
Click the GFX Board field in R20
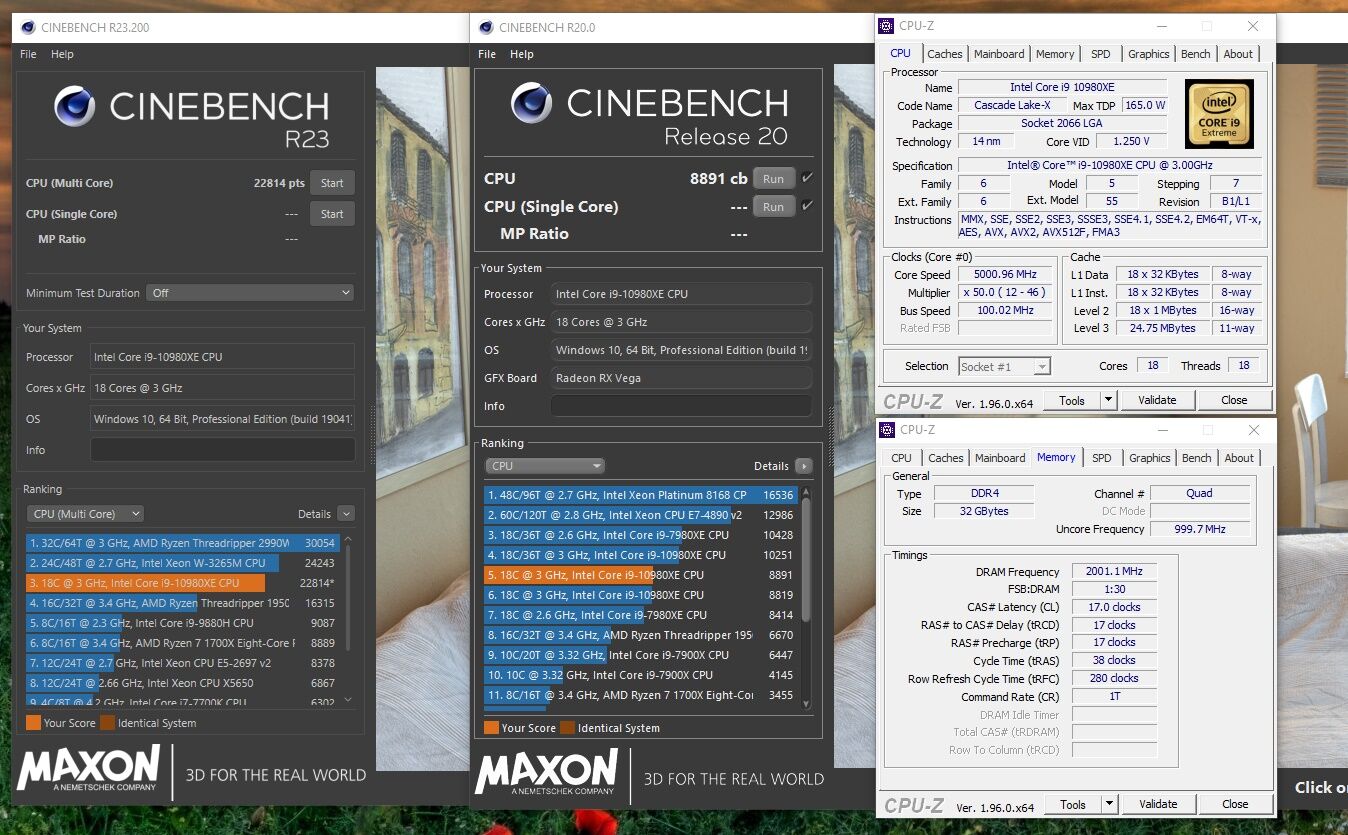pyautogui.click(x=681, y=378)
